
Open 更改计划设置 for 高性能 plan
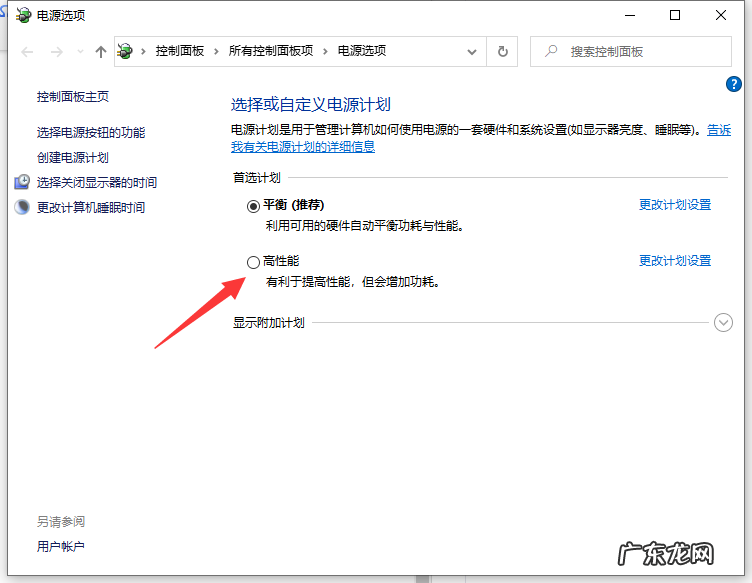tap(675, 261)
